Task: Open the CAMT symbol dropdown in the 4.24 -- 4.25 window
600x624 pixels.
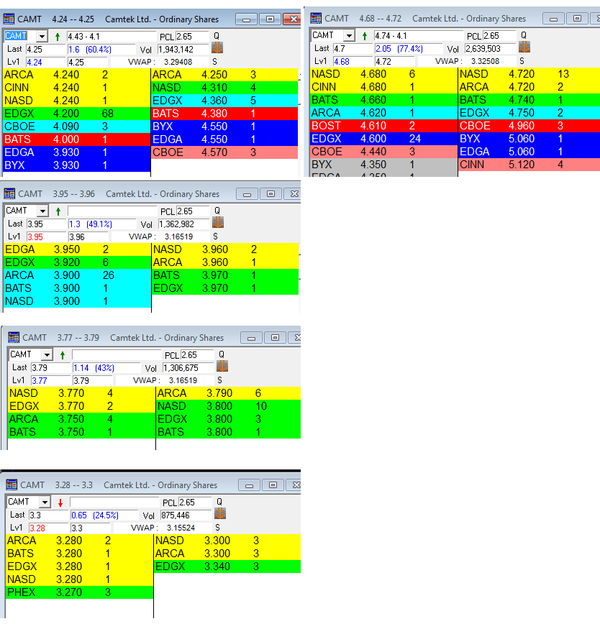Action: pyautogui.click(x=43, y=35)
